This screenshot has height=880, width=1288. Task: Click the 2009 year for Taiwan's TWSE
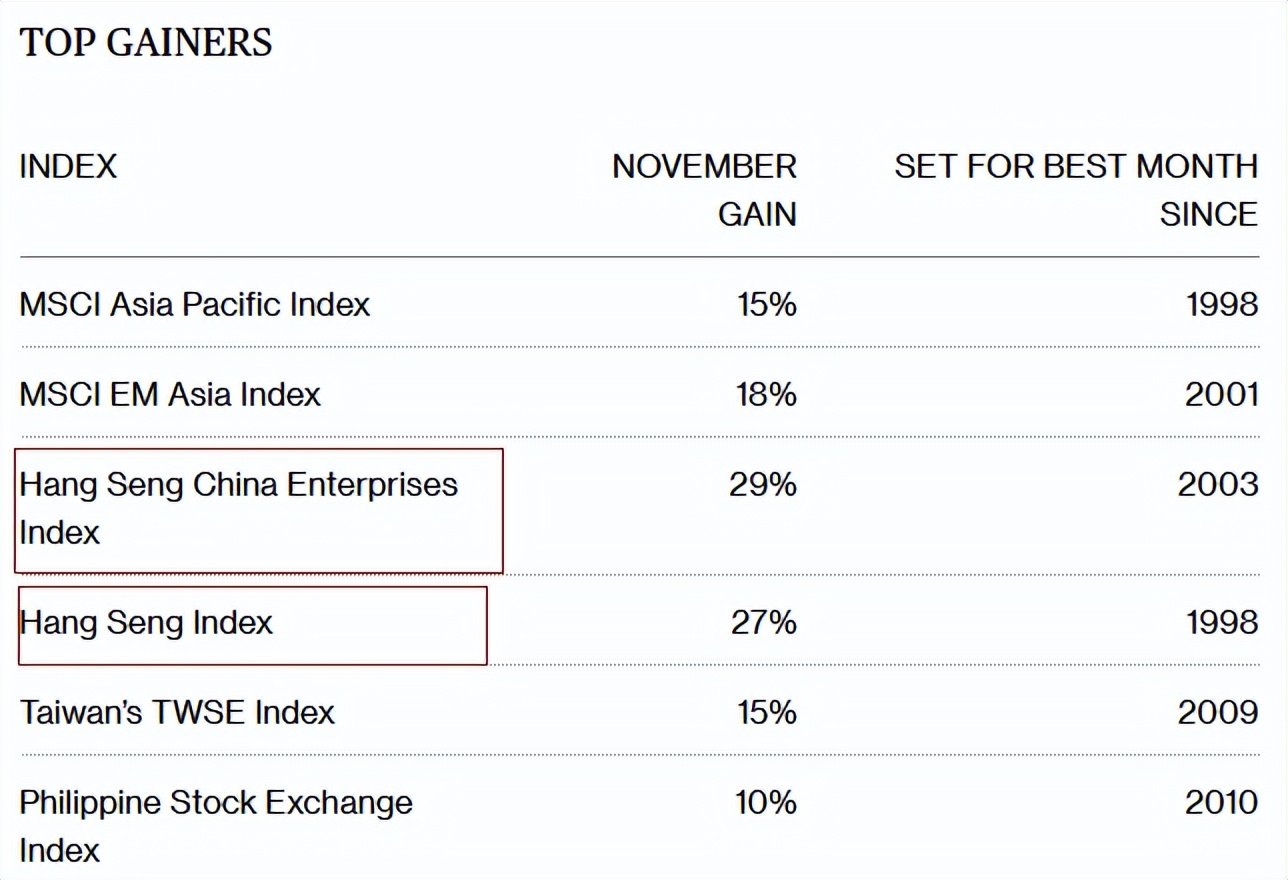1218,712
